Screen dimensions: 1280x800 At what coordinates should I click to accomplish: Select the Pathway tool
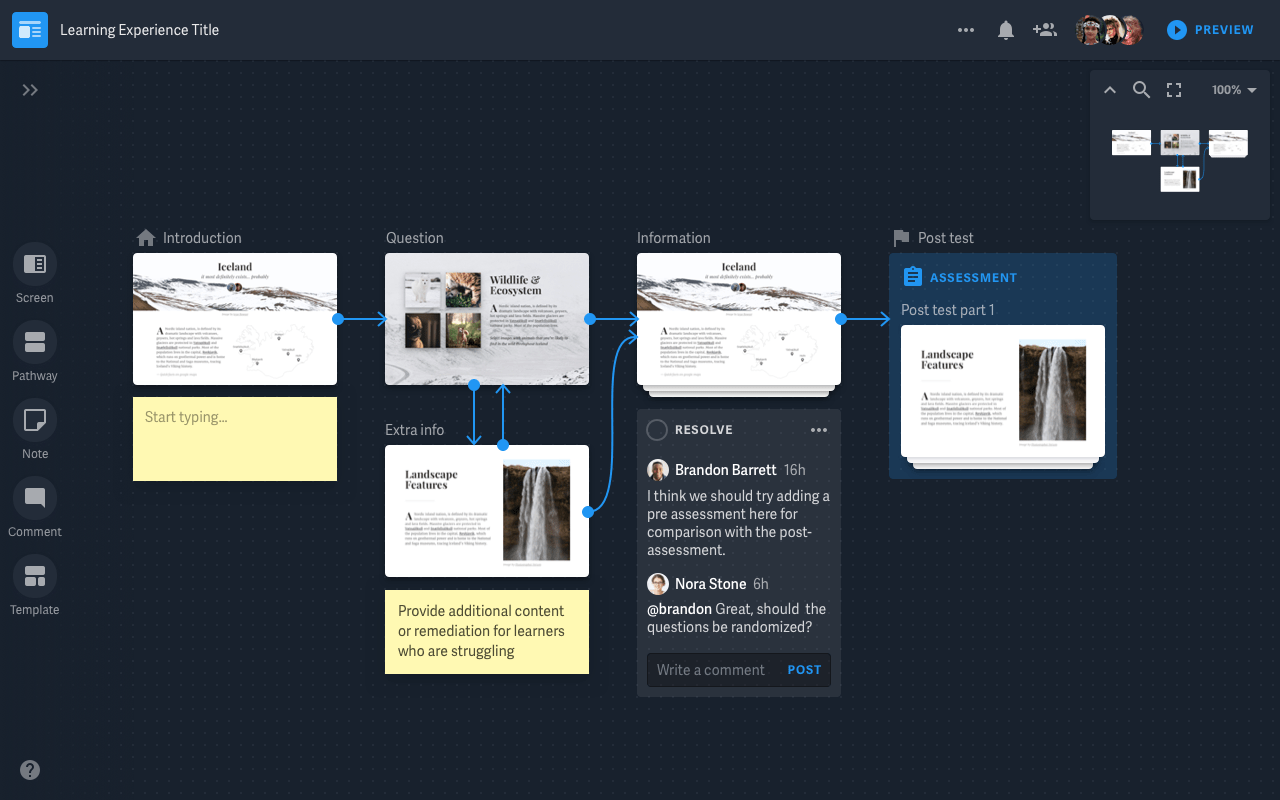click(35, 352)
